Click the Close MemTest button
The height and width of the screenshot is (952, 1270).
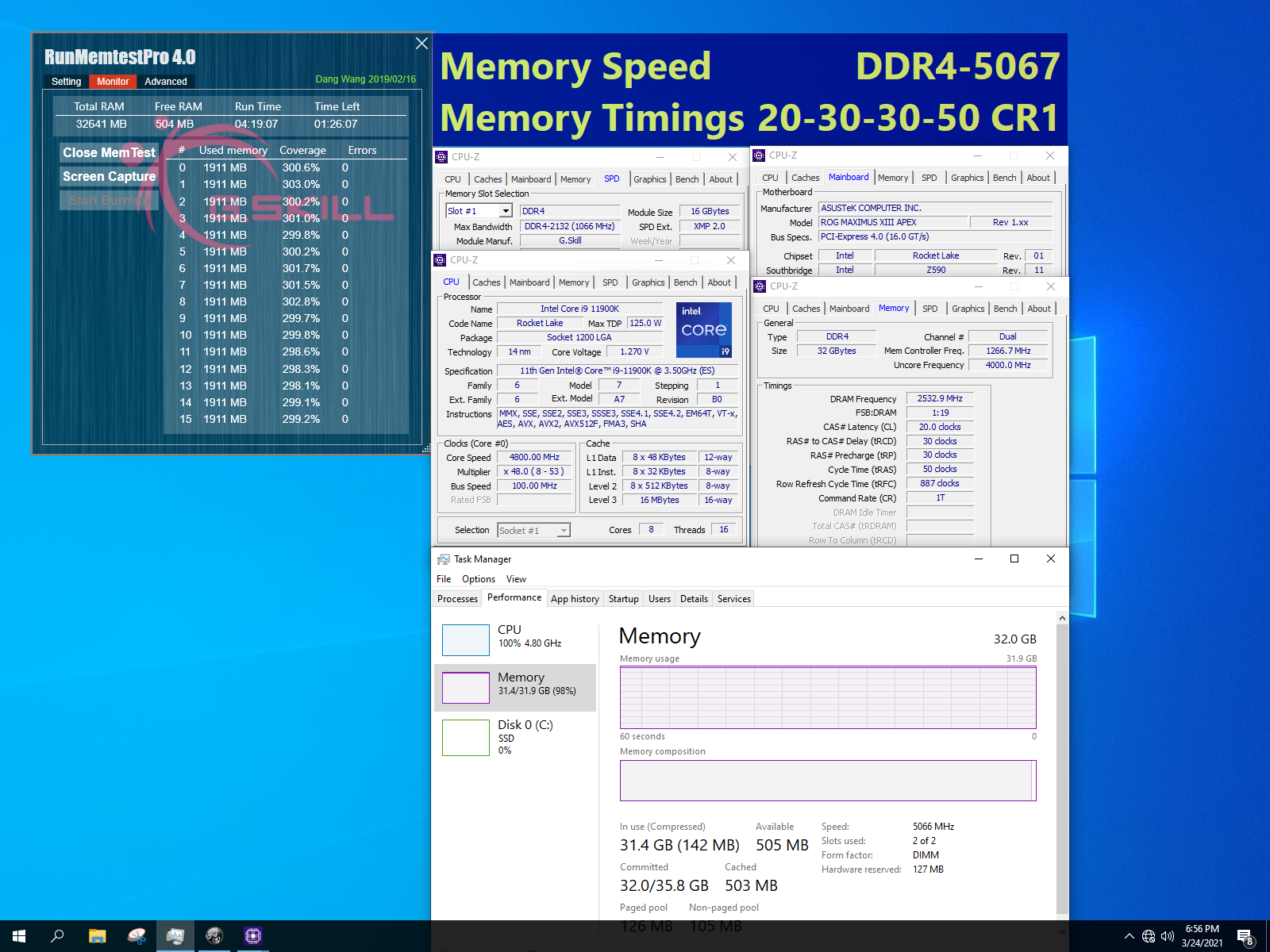tap(109, 152)
